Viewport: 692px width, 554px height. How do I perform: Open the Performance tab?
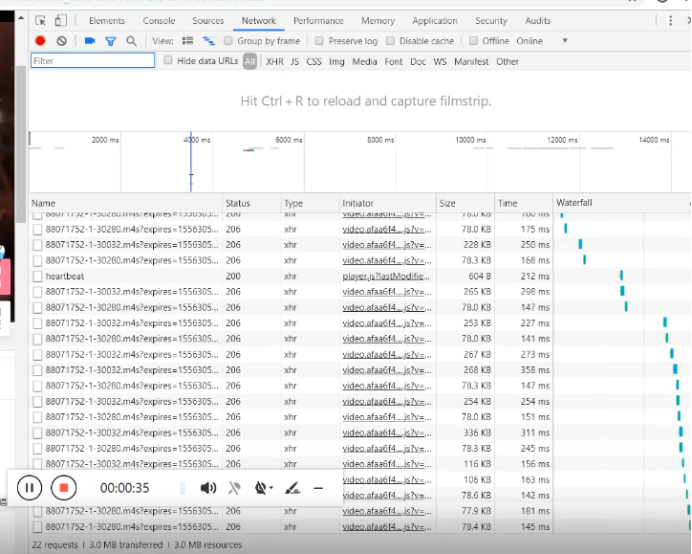(x=318, y=21)
